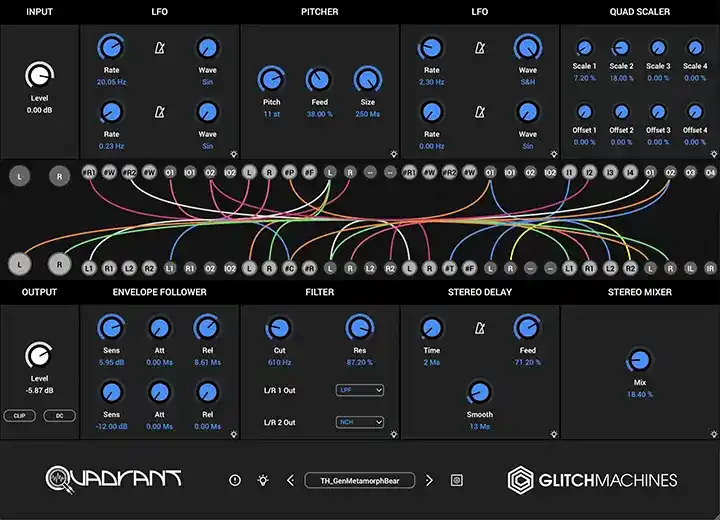
Task: Toggle tempo sync for second LFO 0.00 Hz rate
Action: [x=480, y=112]
